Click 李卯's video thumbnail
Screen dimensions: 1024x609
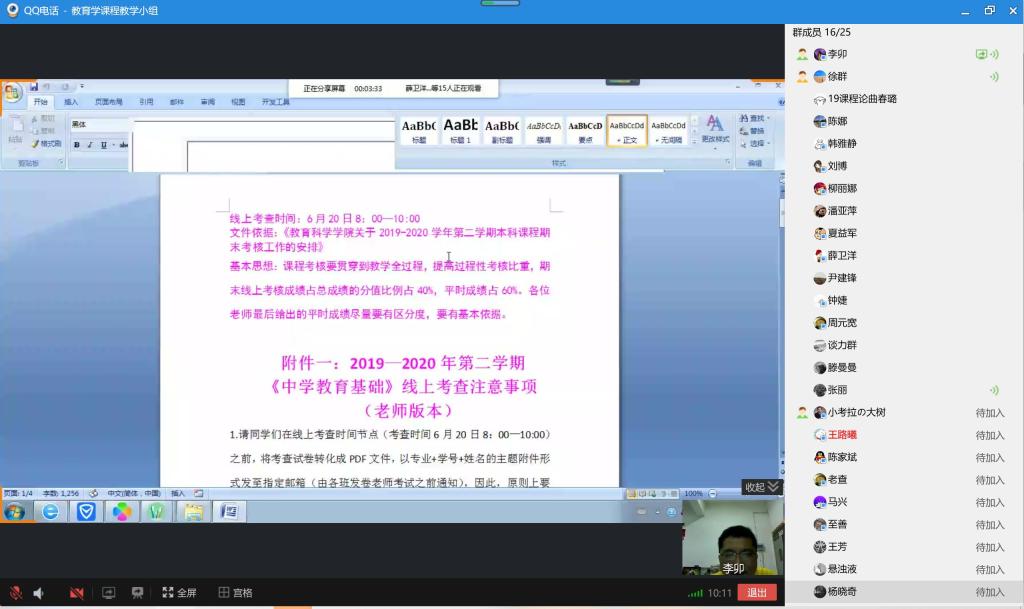pos(733,538)
